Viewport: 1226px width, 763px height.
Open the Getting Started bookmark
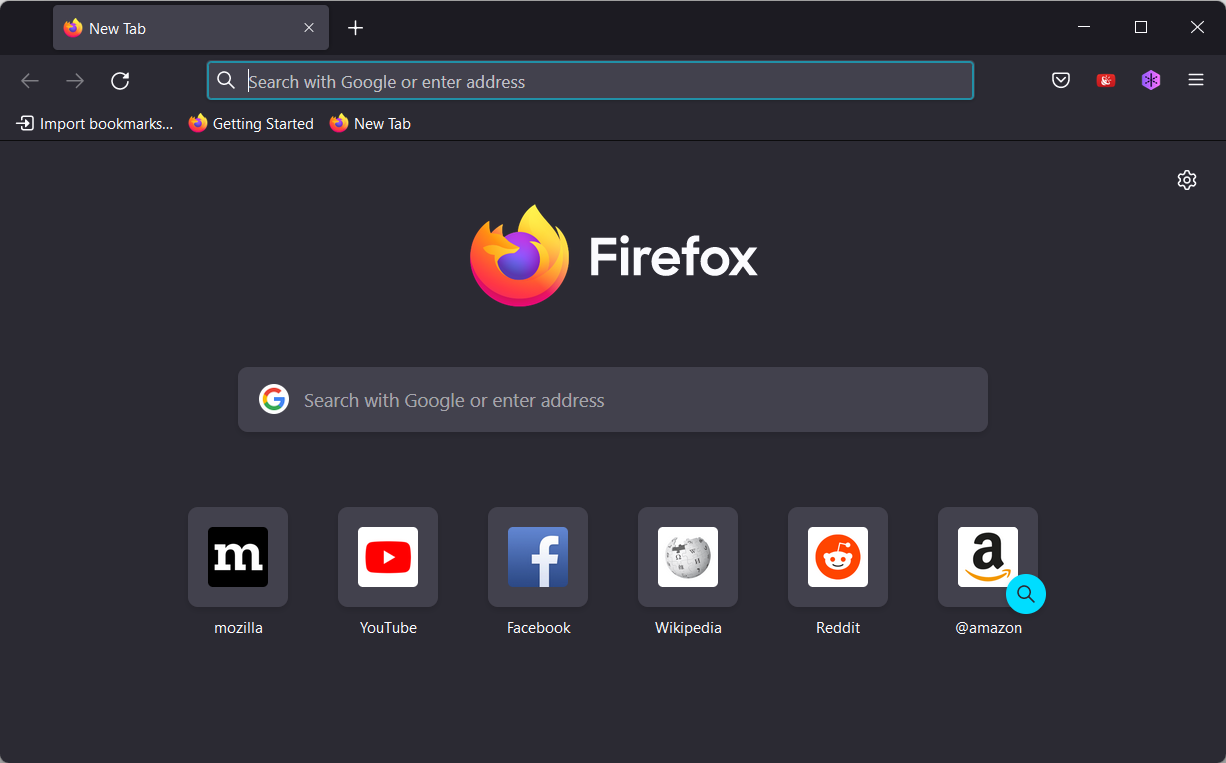[251, 123]
